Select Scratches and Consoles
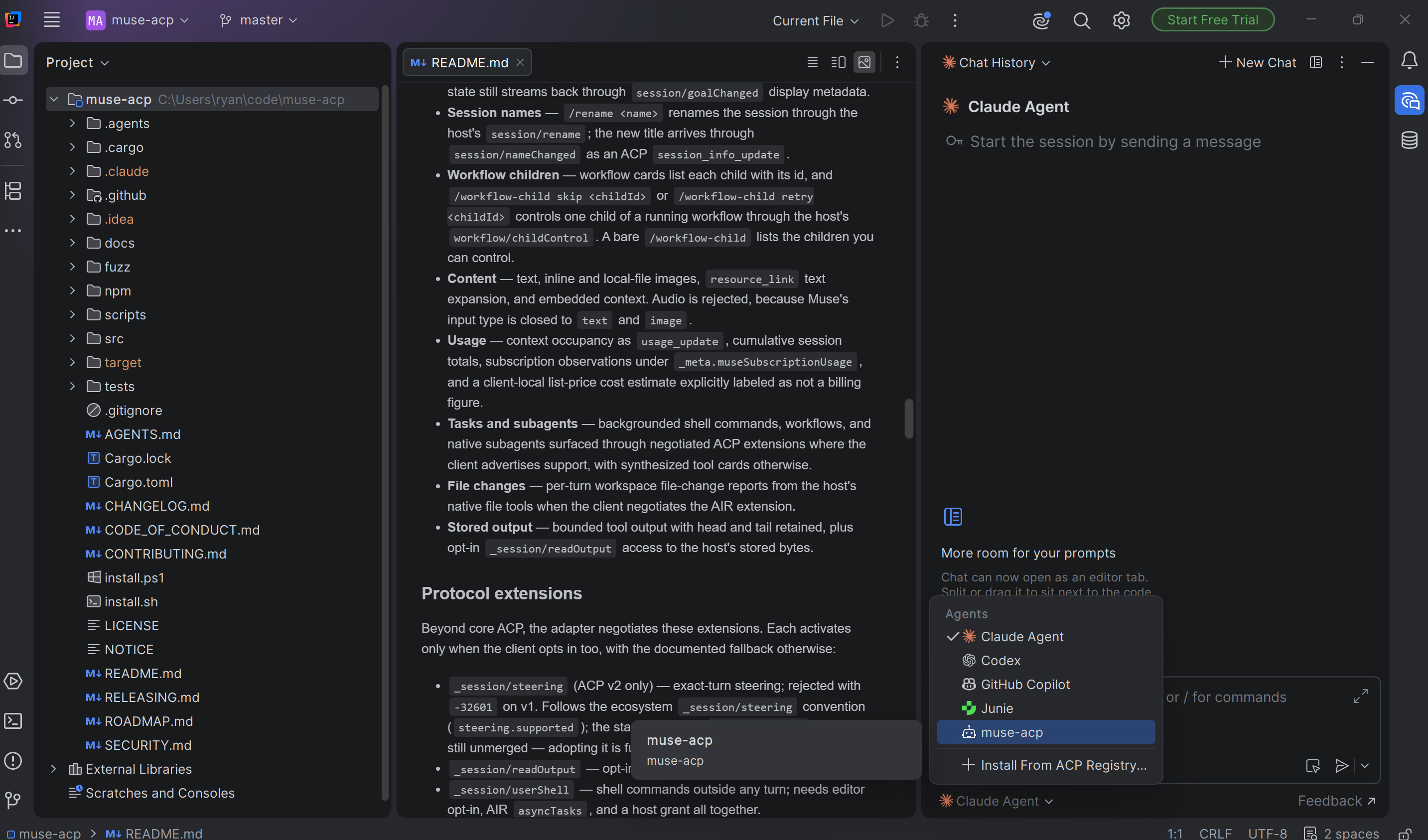Screen dimensions: 1428x840 click(160, 793)
